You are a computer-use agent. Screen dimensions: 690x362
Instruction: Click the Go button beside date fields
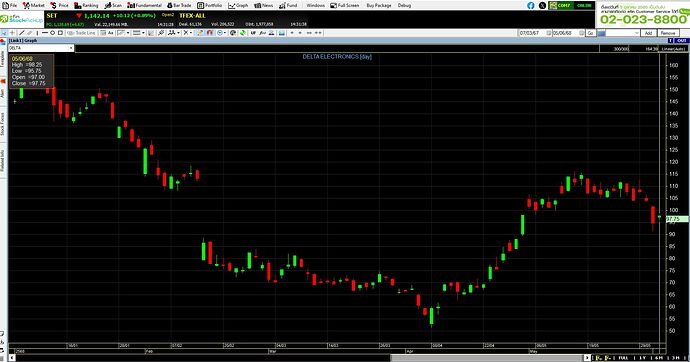click(x=590, y=33)
